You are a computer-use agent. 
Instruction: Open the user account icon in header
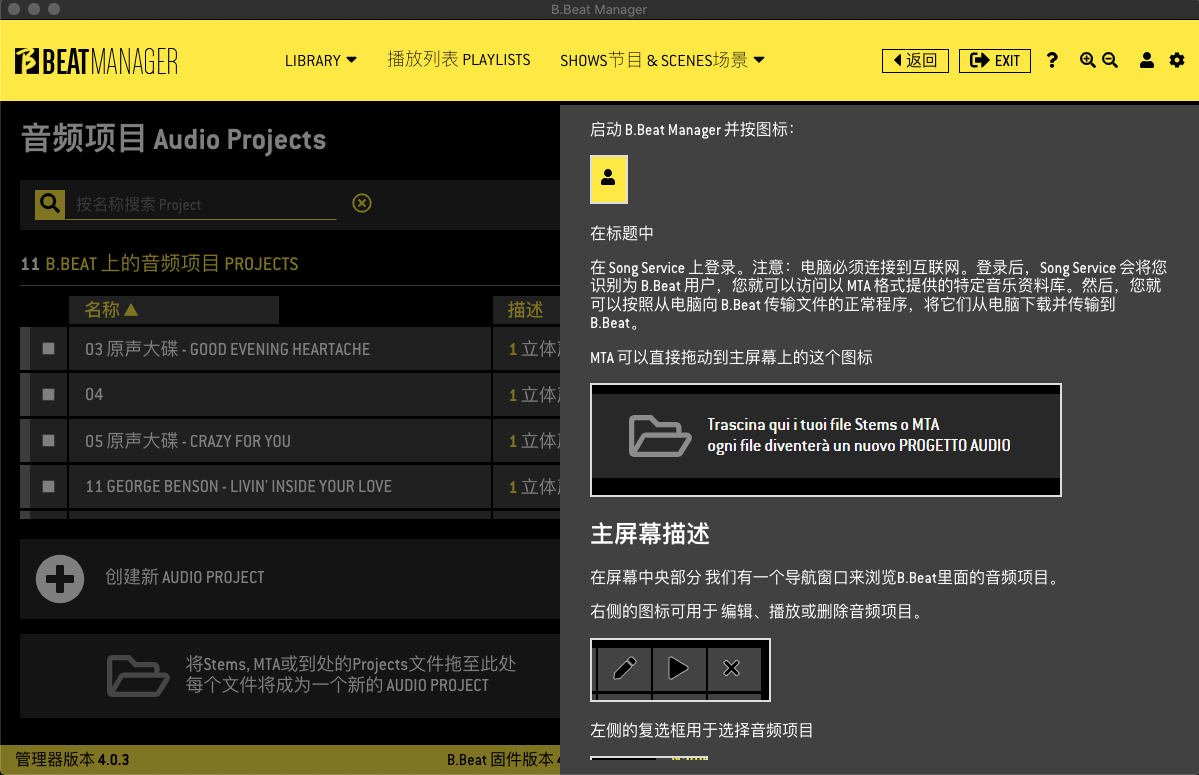[1146, 60]
